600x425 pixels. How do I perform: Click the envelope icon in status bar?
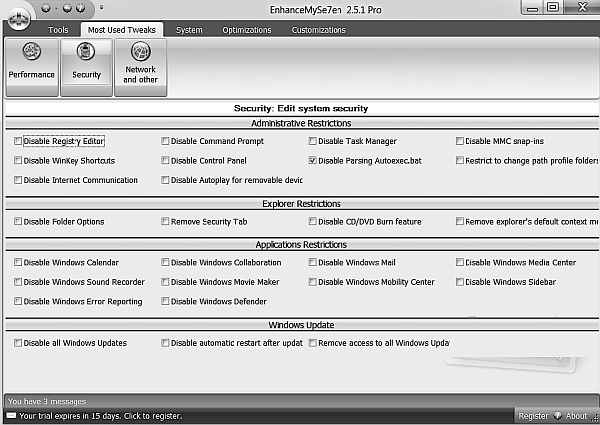click(11, 415)
